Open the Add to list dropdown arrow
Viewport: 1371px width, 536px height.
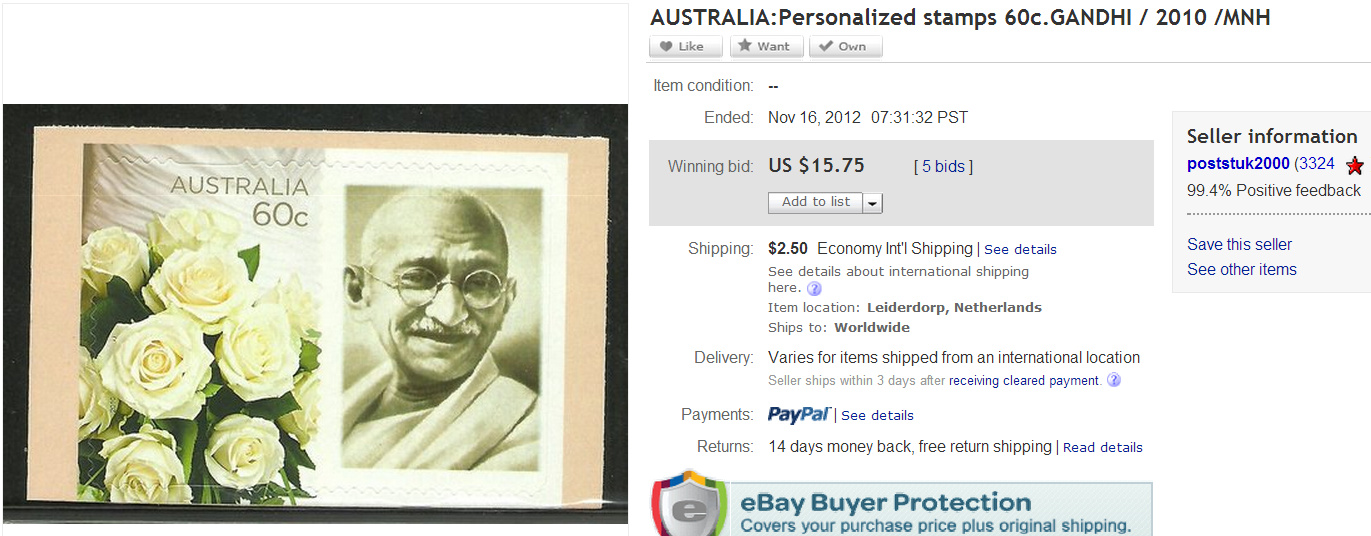tap(873, 203)
